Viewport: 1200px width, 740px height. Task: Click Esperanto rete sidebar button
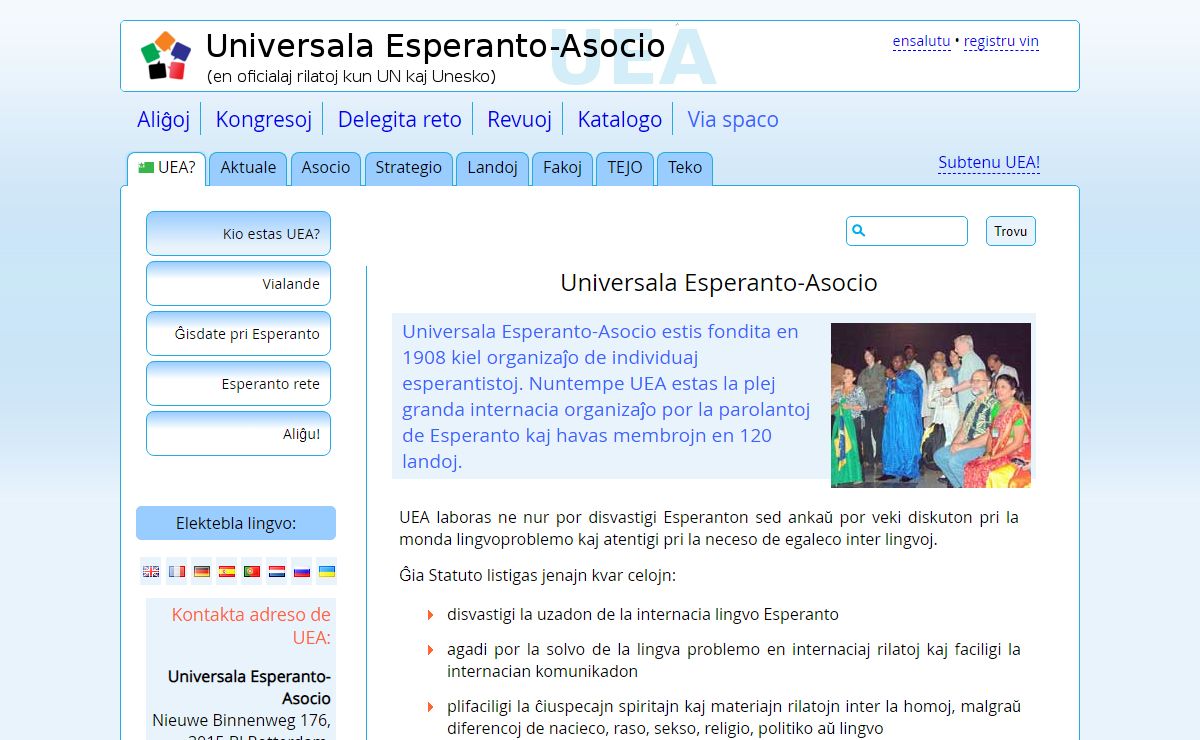(x=238, y=384)
